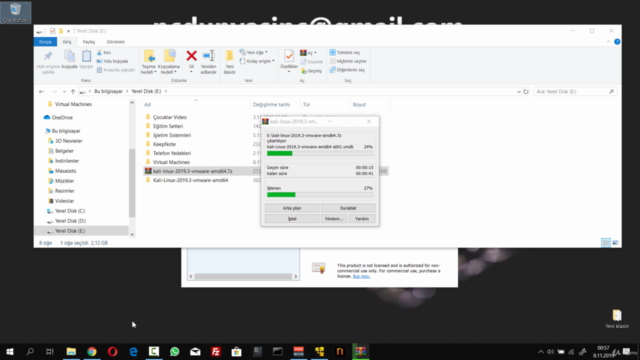Select Yerel Disk (D:) in navigation pane

coord(70,221)
